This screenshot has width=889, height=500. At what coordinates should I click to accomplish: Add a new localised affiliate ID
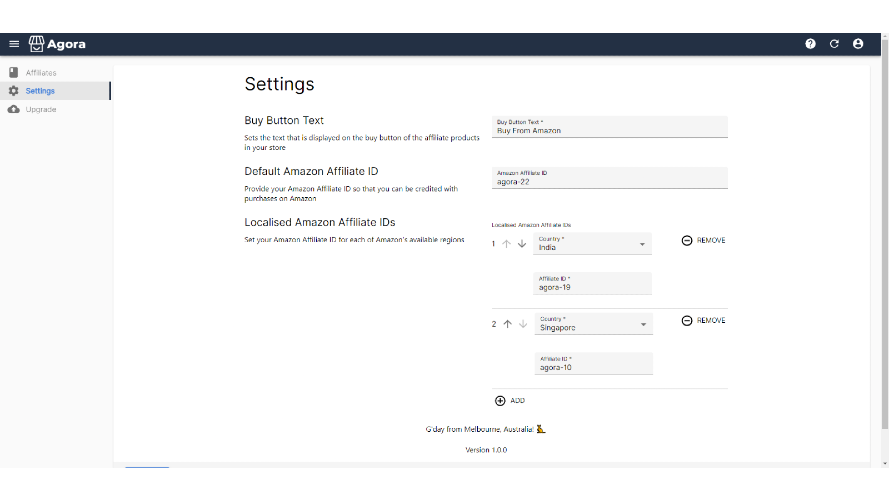(509, 400)
